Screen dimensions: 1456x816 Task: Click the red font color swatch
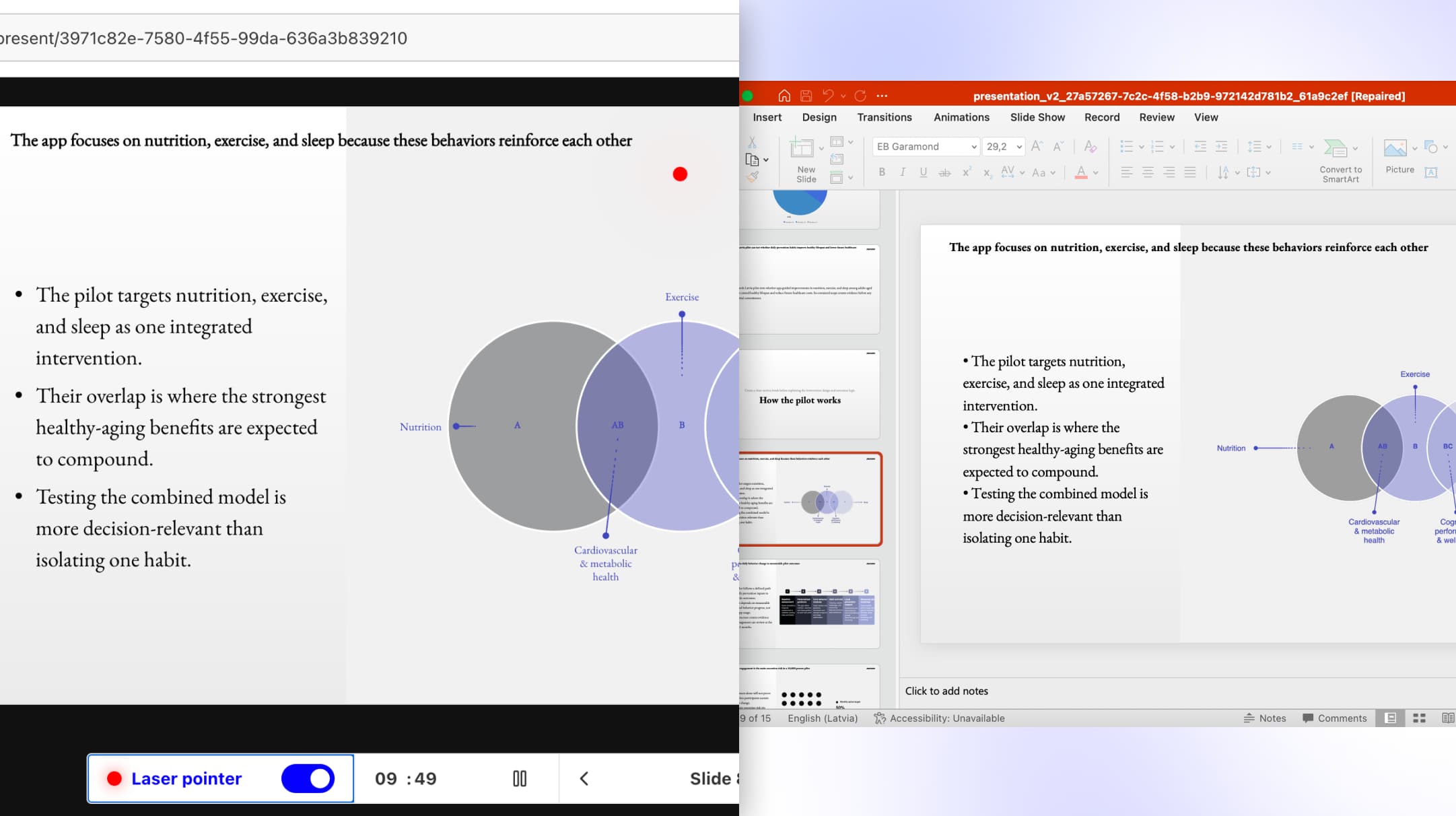(x=1081, y=173)
